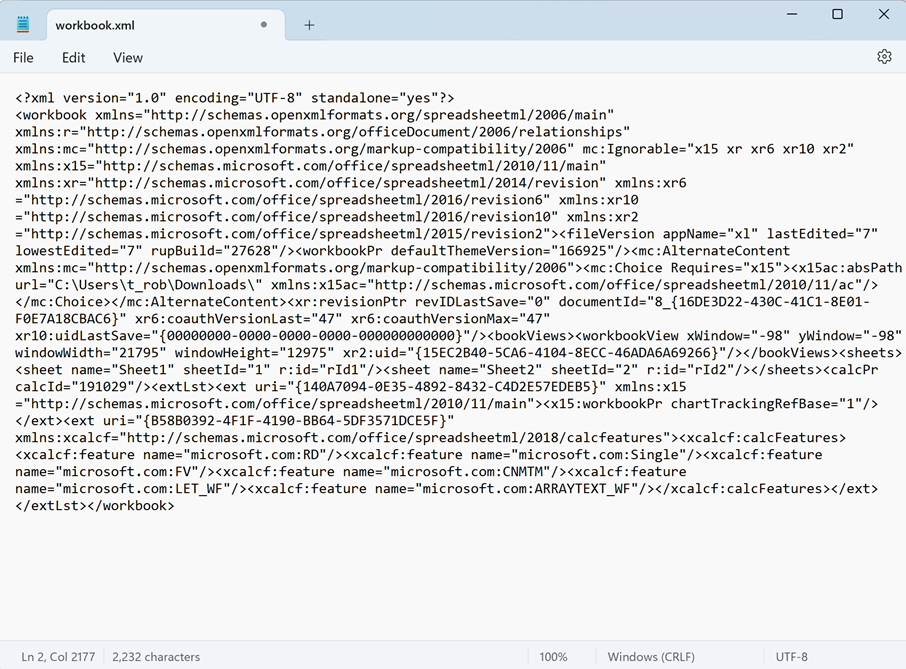The width and height of the screenshot is (906, 669).
Task: Open the File menu
Action: [x=23, y=58]
